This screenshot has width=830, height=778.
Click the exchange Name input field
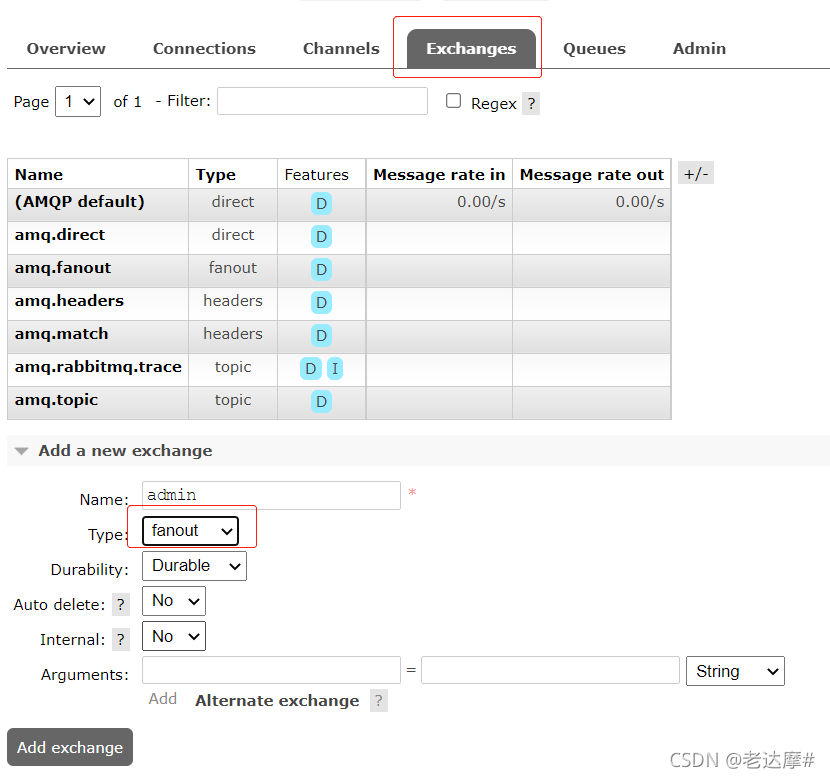coord(272,495)
